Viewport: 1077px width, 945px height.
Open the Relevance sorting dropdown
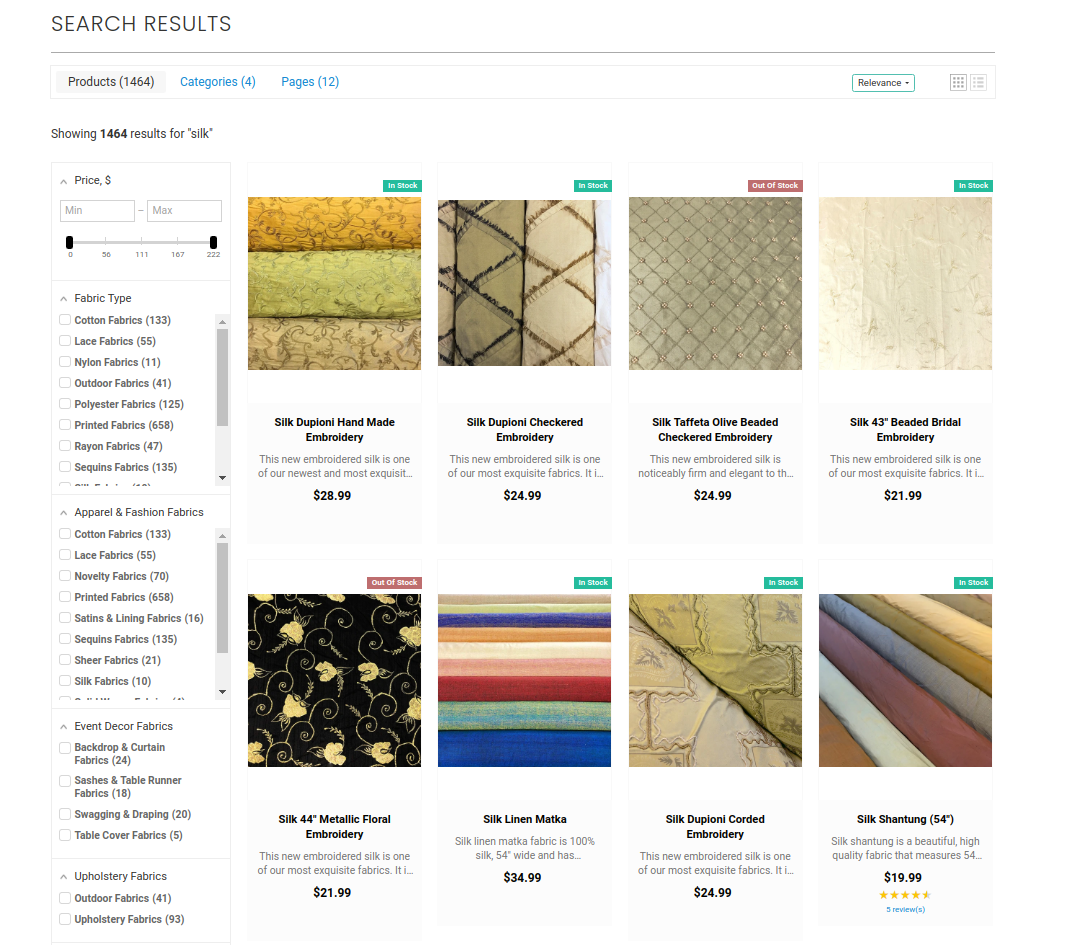tap(883, 83)
